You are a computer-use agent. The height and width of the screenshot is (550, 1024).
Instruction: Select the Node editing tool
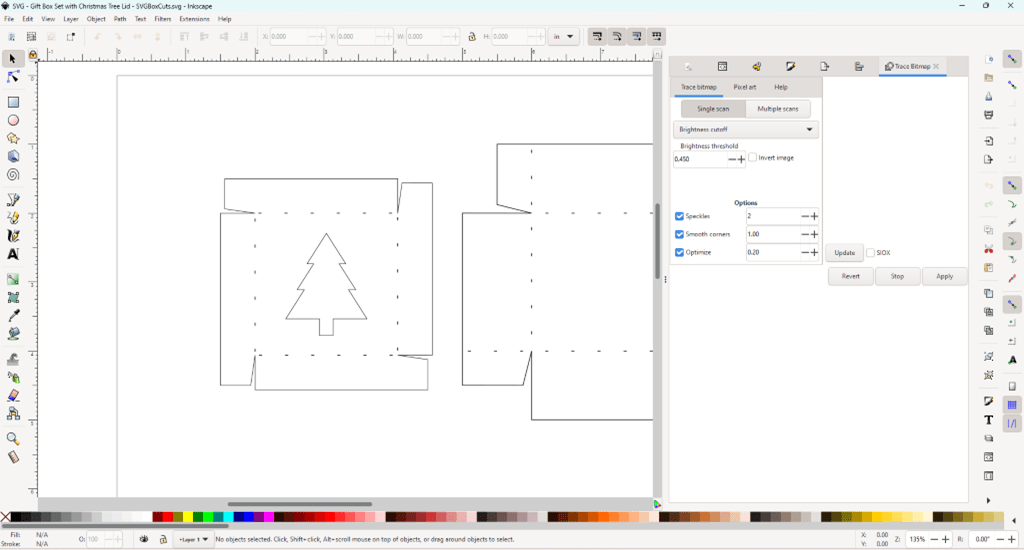pyautogui.click(x=13, y=78)
